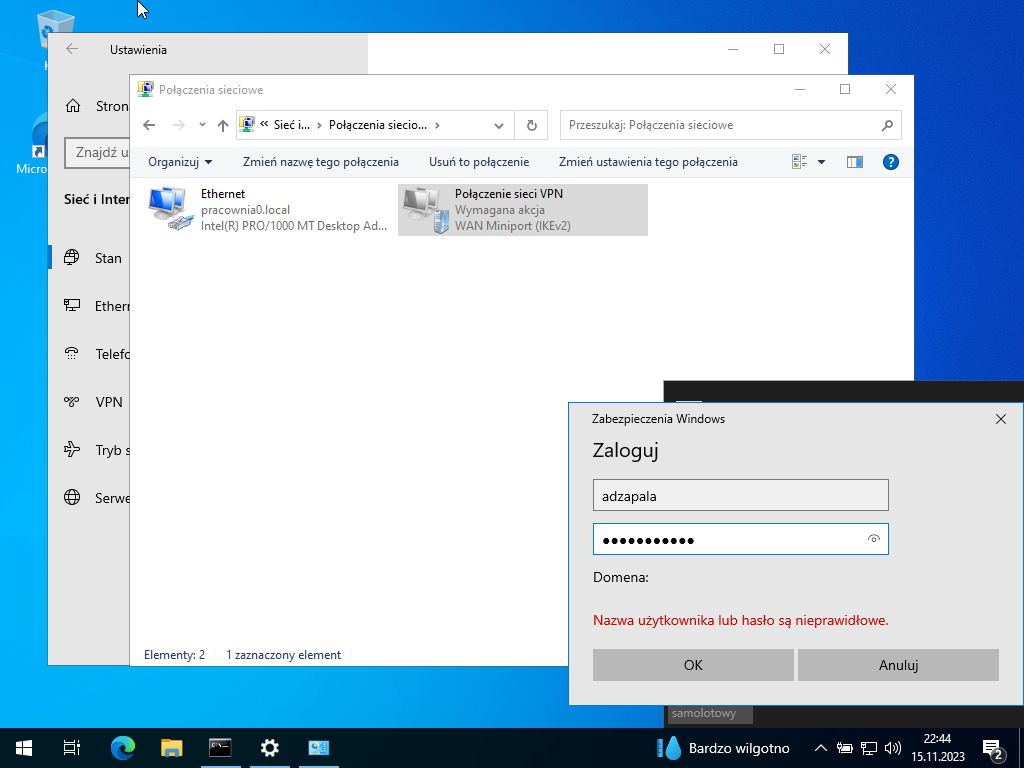The width and height of the screenshot is (1024, 768).
Task: Open Bardzo wilgotno weather widget
Action: point(724,748)
